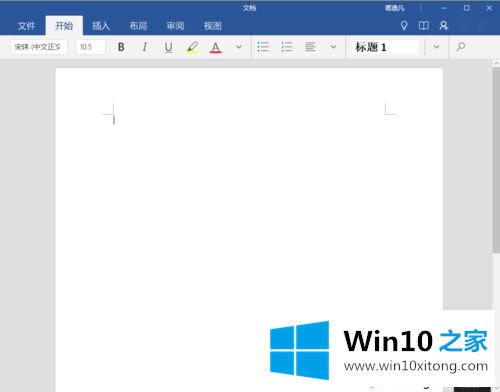Viewport: 500px width, 392px height.
Task: Open the font name box 宋体
Action: coord(39,47)
